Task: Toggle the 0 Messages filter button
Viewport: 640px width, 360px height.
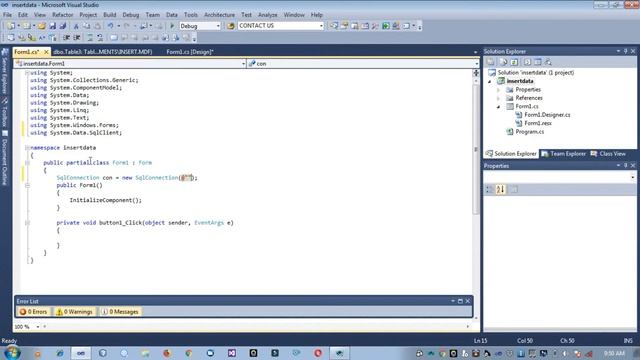Action: tap(120, 312)
